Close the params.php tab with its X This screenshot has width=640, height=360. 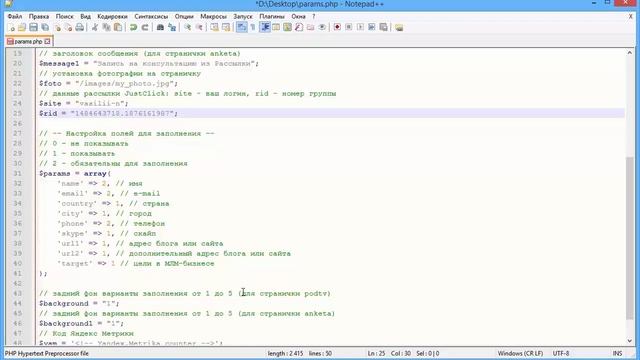click(x=47, y=41)
